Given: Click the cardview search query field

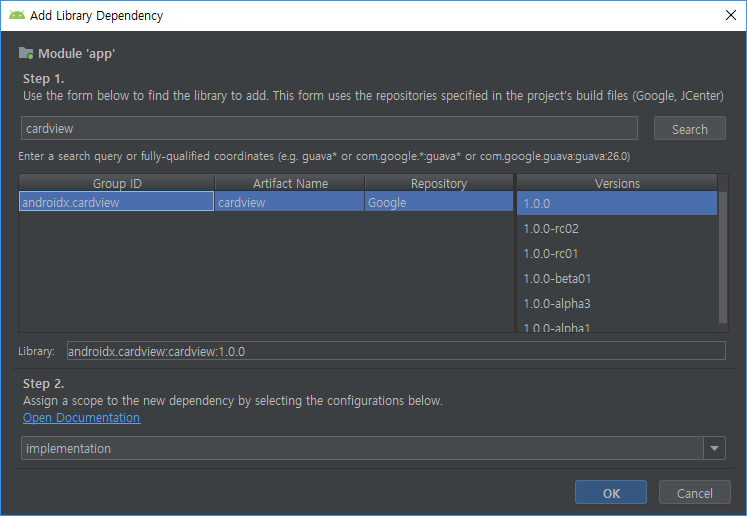Looking at the screenshot, I should click(329, 128).
